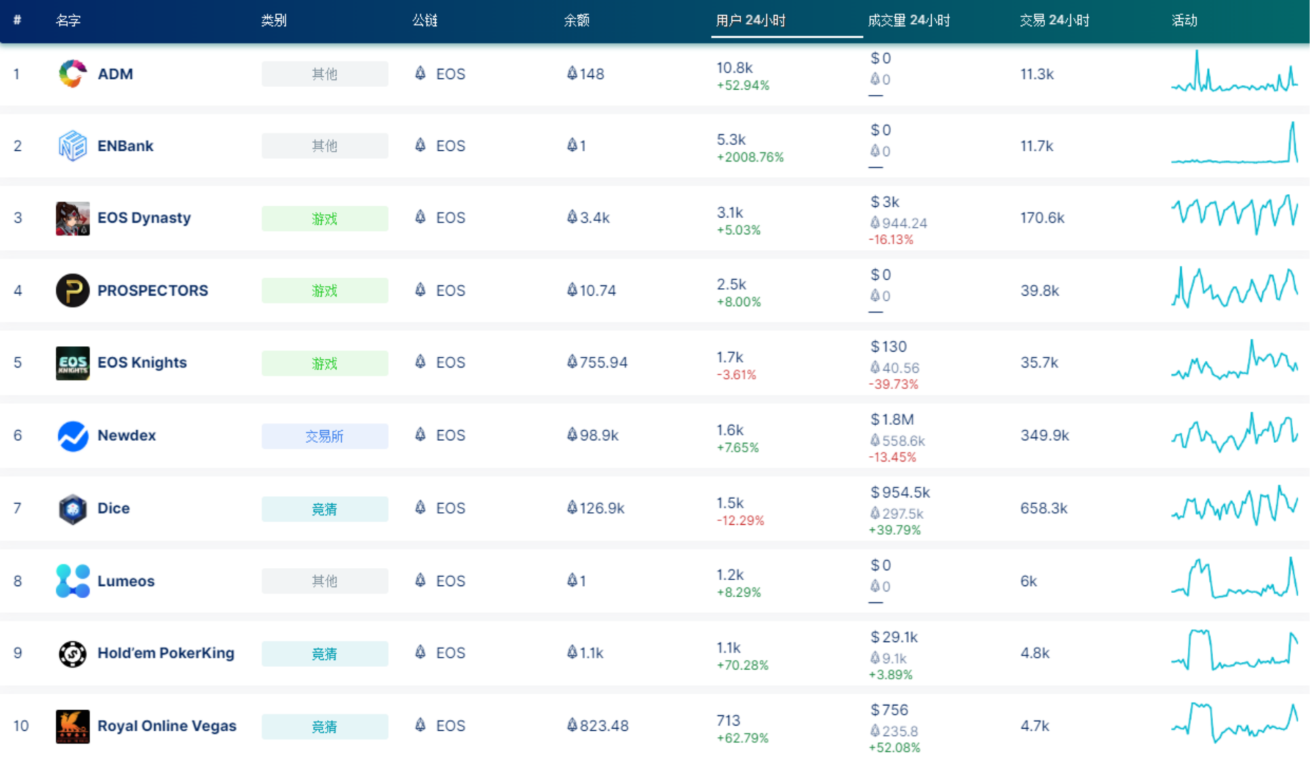The image size is (1311, 779).
Task: Click the EOS balance icon beside 98.9k
Action: (x=572, y=435)
